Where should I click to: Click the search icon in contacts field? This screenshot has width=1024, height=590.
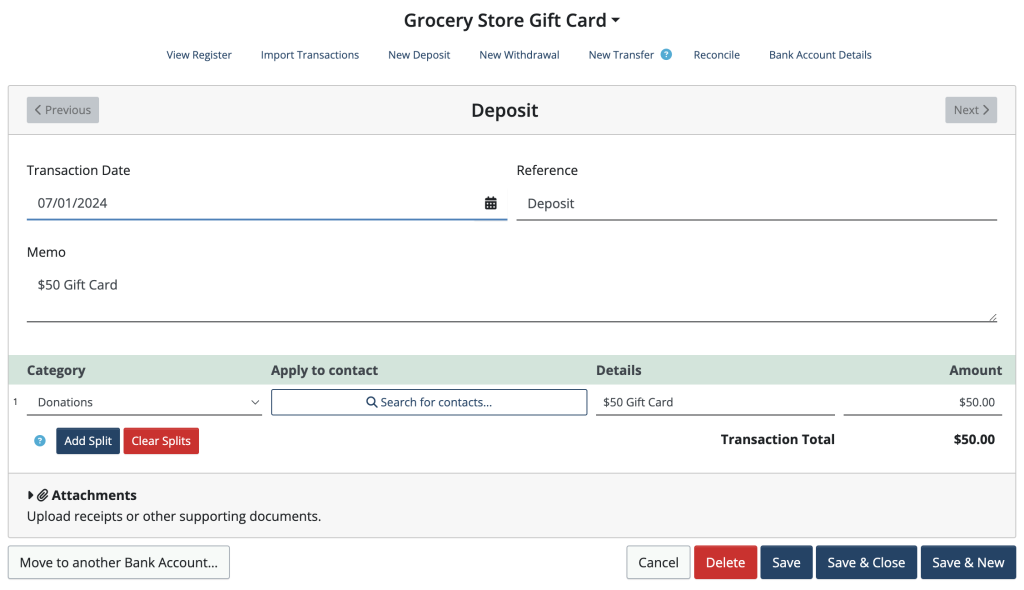click(x=372, y=402)
